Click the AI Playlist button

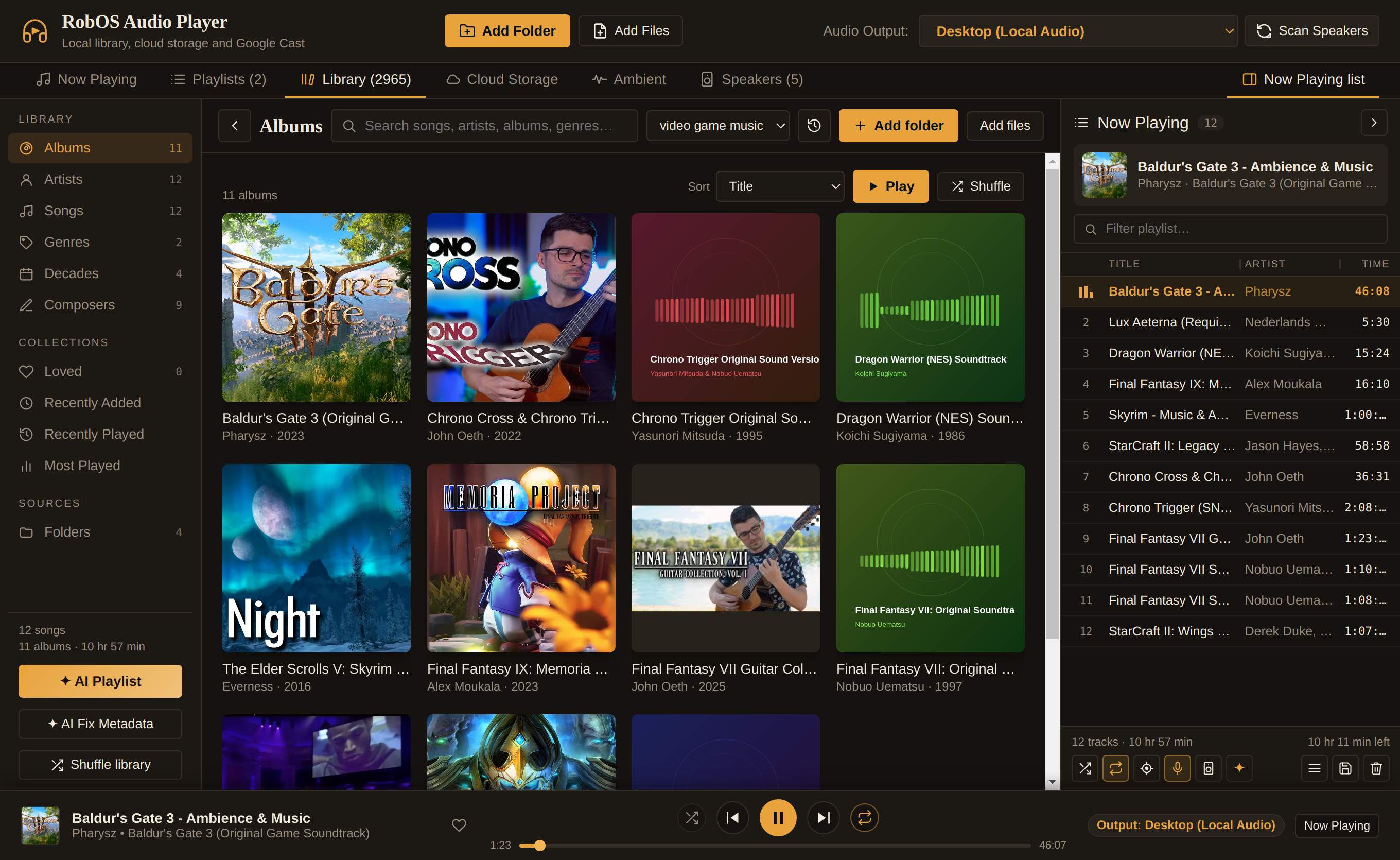coord(100,681)
